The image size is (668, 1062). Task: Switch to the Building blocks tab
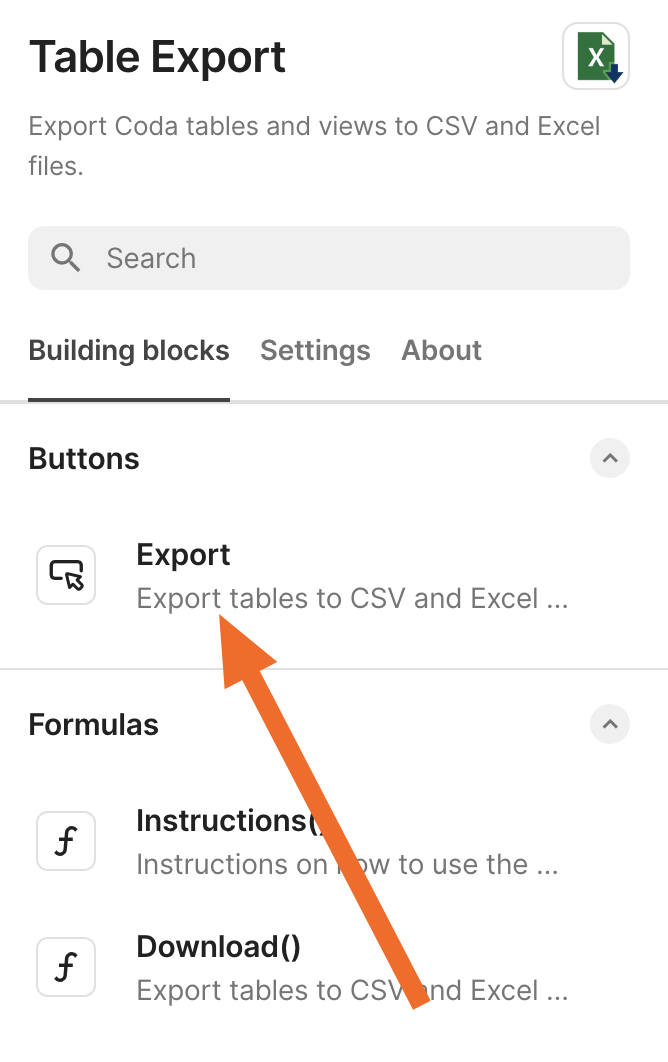tap(129, 350)
